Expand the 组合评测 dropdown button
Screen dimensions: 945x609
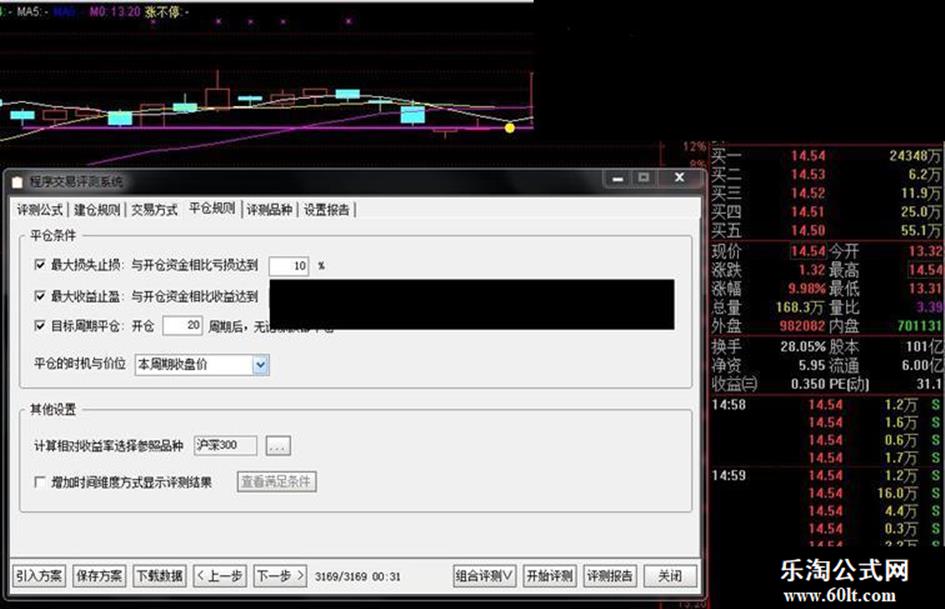(485, 576)
